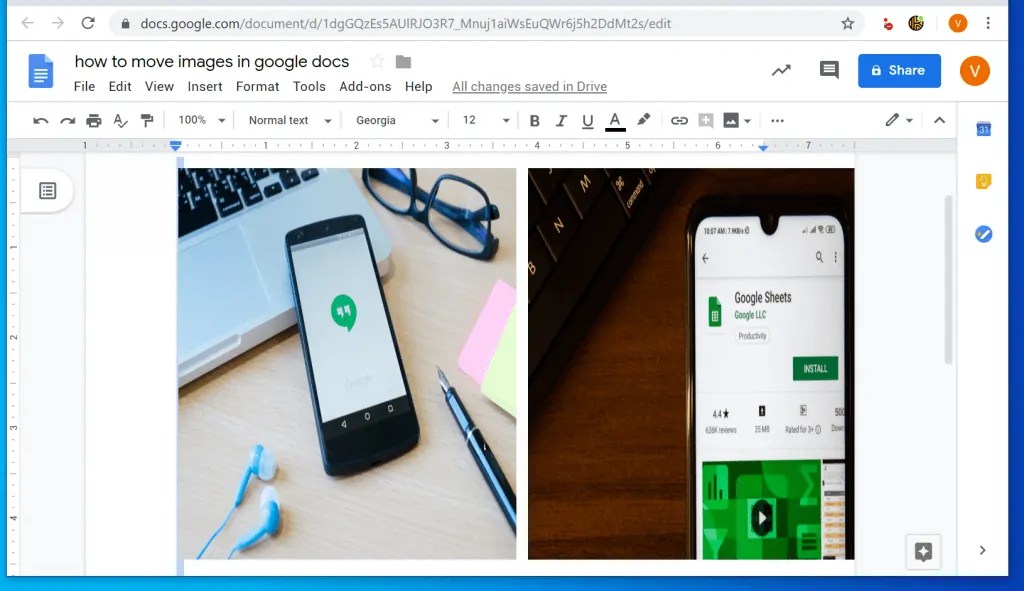Open the spelling and grammar check
This screenshot has width=1024, height=591.
coord(120,120)
